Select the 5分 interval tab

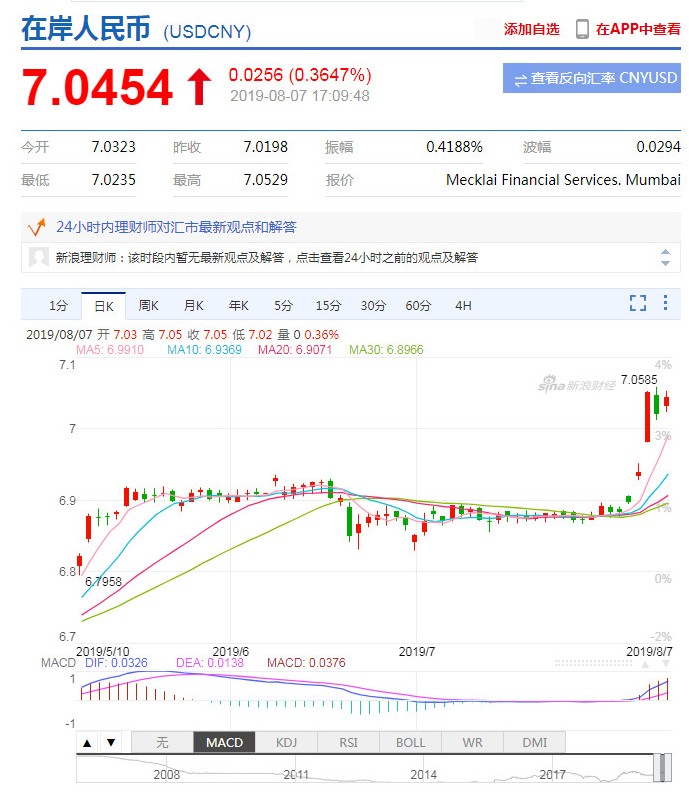pos(283,305)
